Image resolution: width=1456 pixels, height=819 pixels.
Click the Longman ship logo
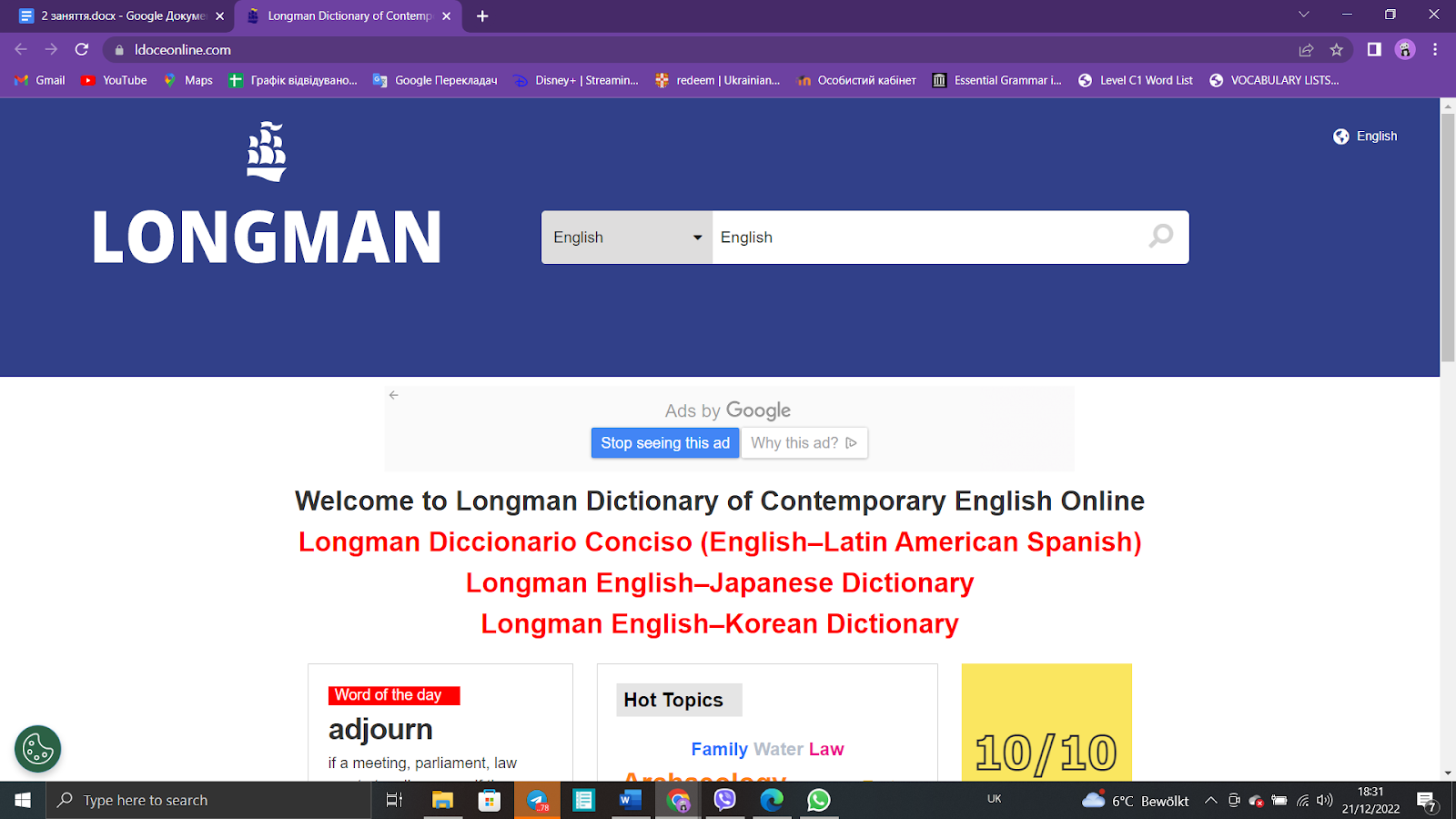[267, 151]
